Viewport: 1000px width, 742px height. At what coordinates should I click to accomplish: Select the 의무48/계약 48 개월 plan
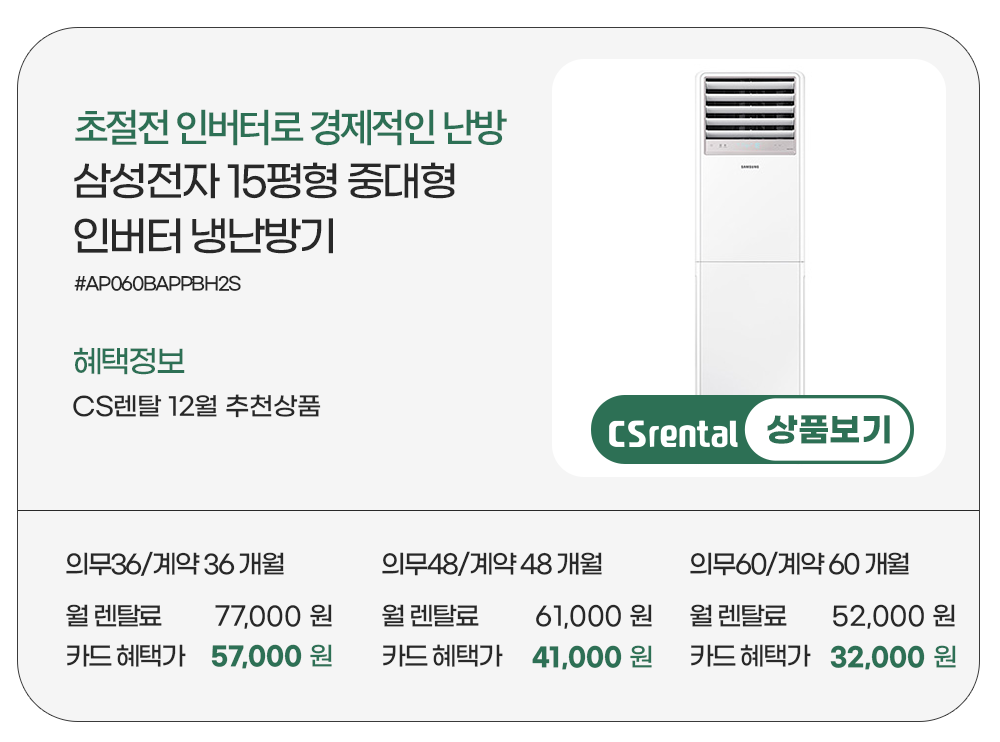click(x=492, y=565)
